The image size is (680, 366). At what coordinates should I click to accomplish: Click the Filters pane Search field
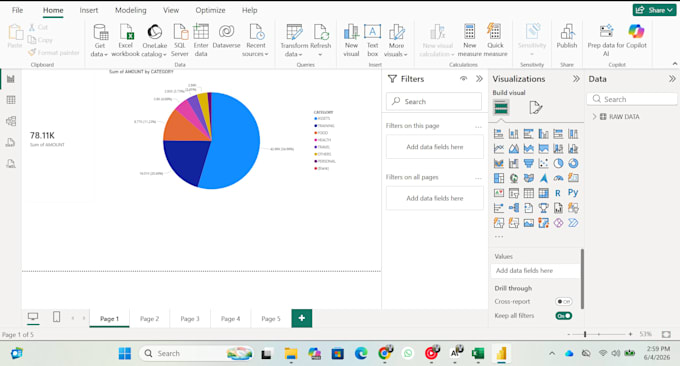(434, 101)
